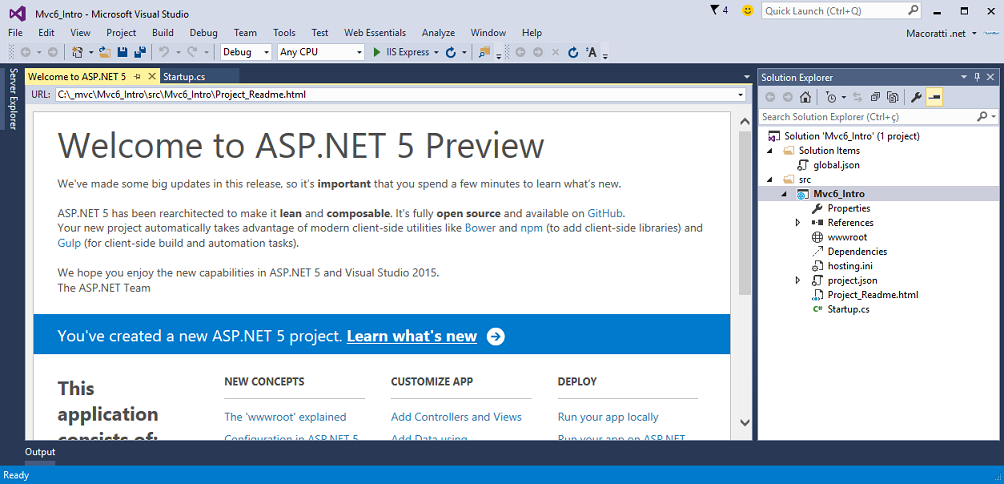Open The 'wwwroot' explained link
The width and height of the screenshot is (1004, 484).
(286, 417)
